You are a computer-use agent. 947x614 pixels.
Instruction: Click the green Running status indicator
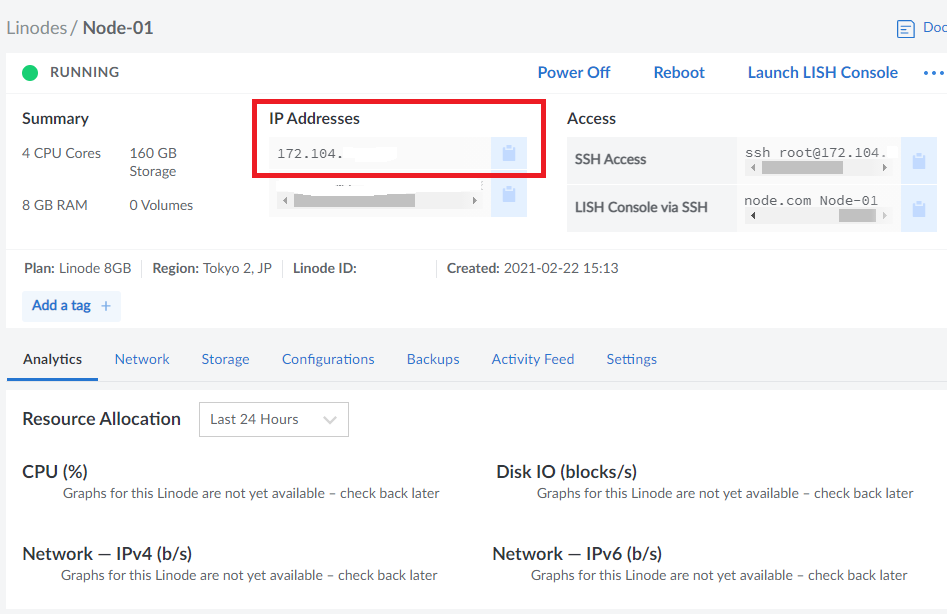(x=30, y=73)
